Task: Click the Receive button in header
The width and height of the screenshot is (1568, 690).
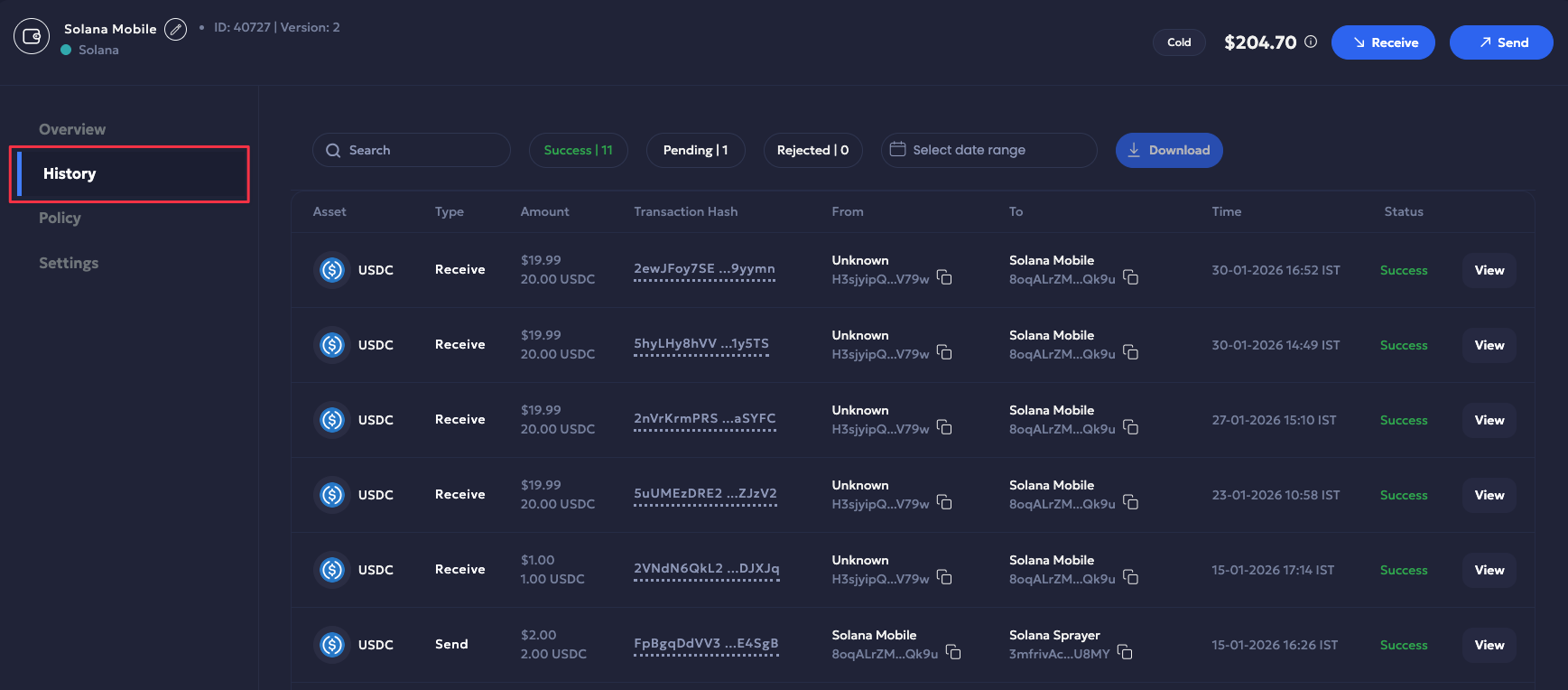Action: pos(1383,42)
